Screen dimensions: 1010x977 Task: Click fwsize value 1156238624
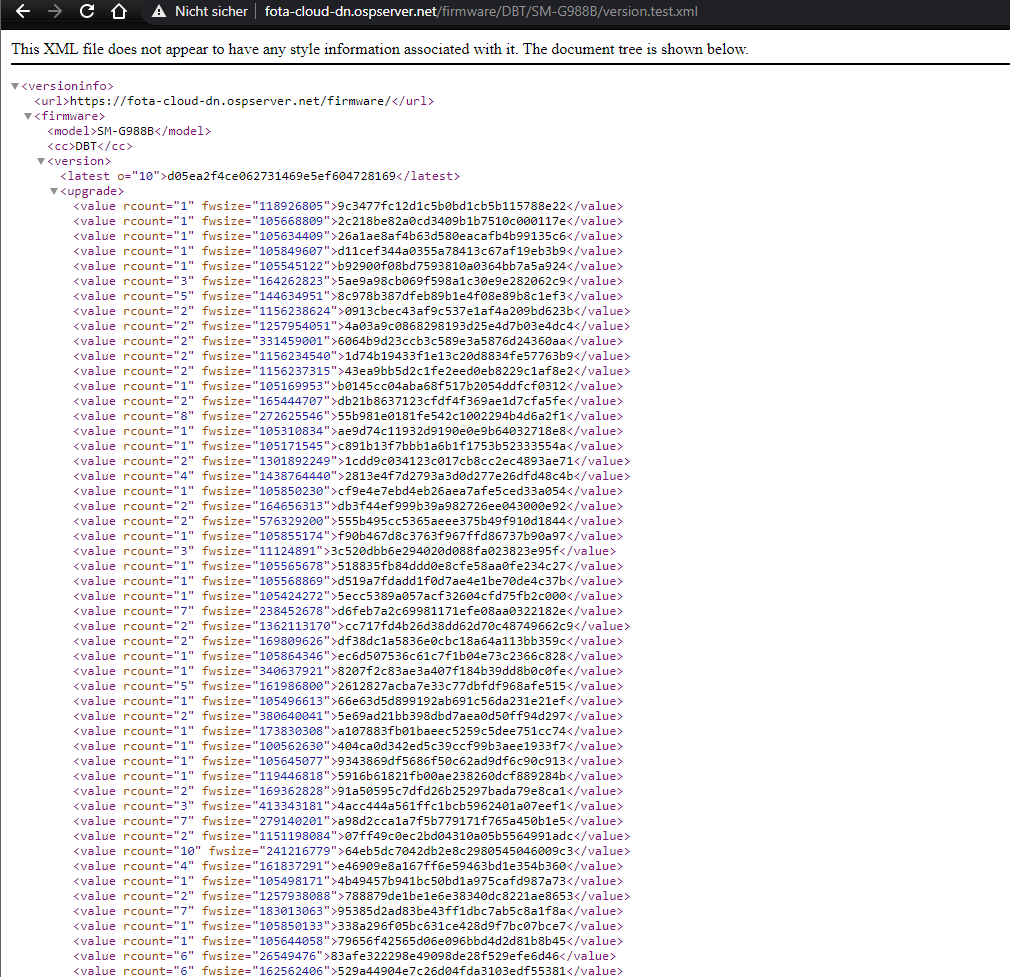point(294,311)
